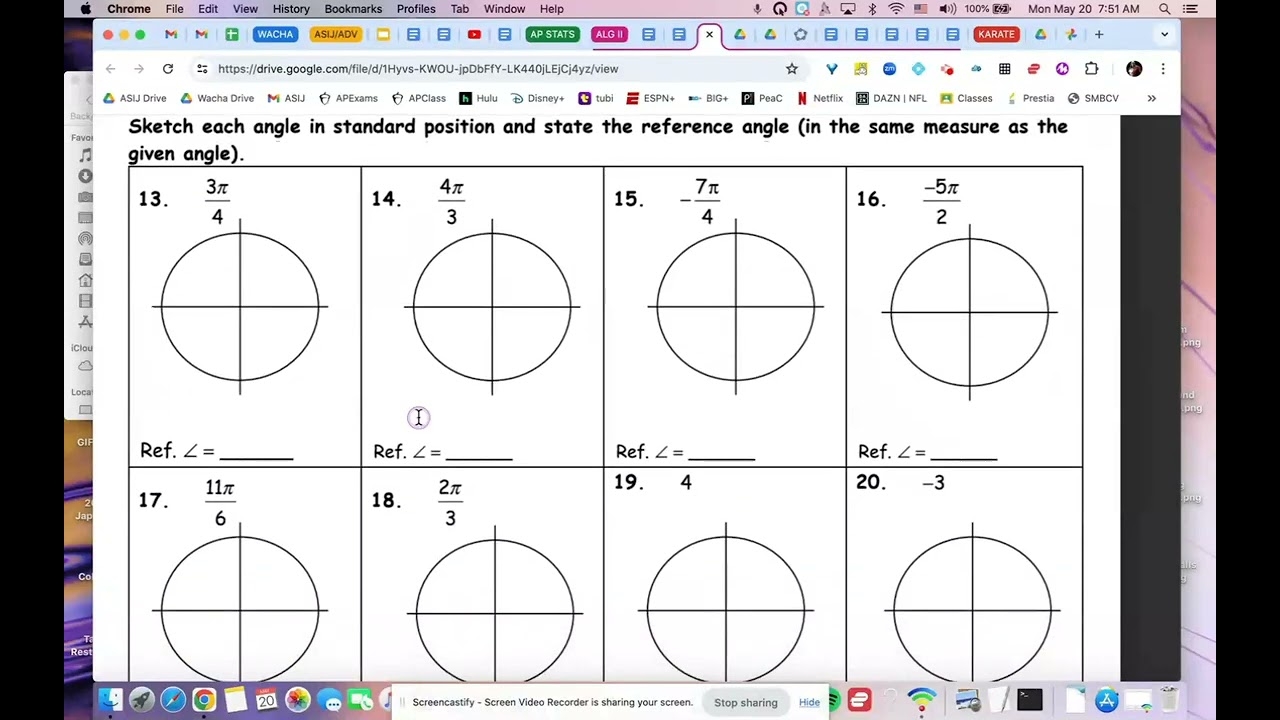This screenshot has width=1280, height=720.
Task: Click the back navigation arrow
Action: (x=110, y=69)
